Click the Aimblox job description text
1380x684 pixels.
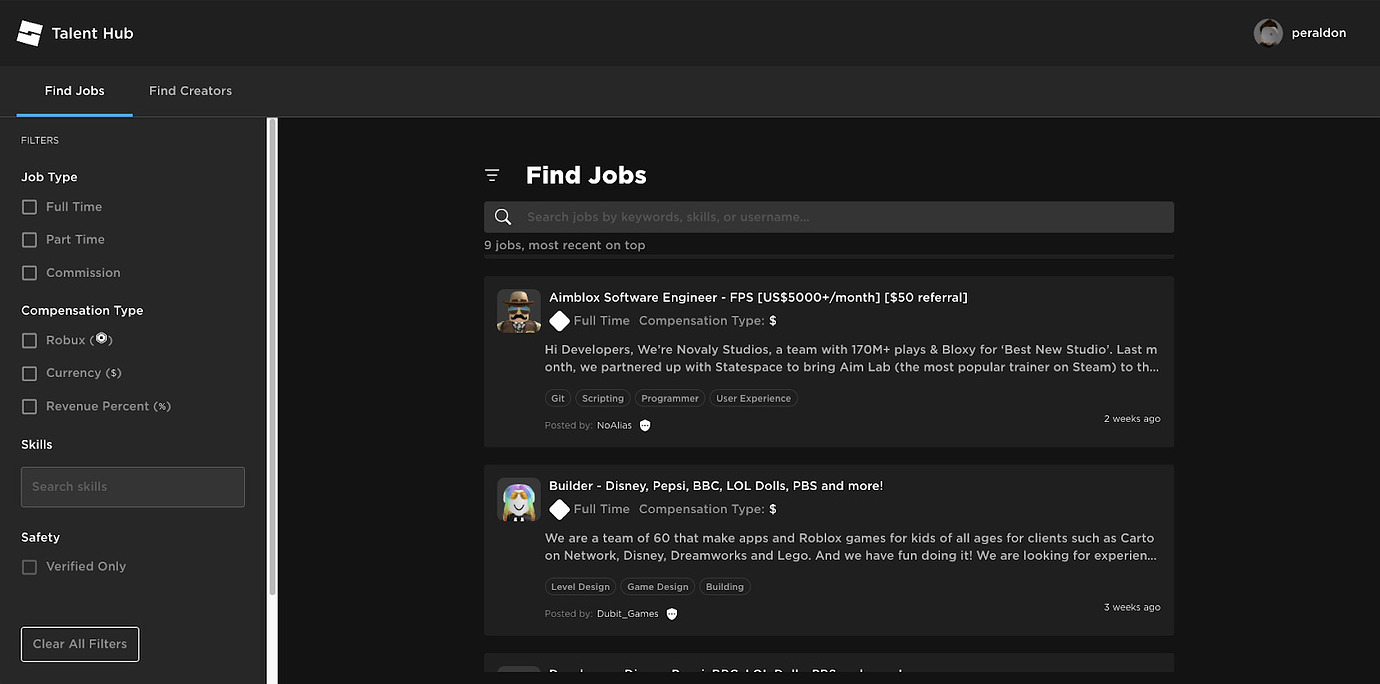[x=852, y=359]
